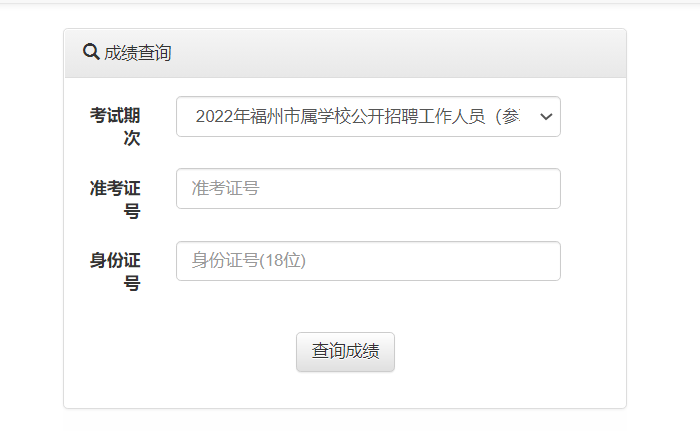Screen dimensions: 700x431
Task: Expand the chevron arrow in exam select
Action: coord(546,117)
